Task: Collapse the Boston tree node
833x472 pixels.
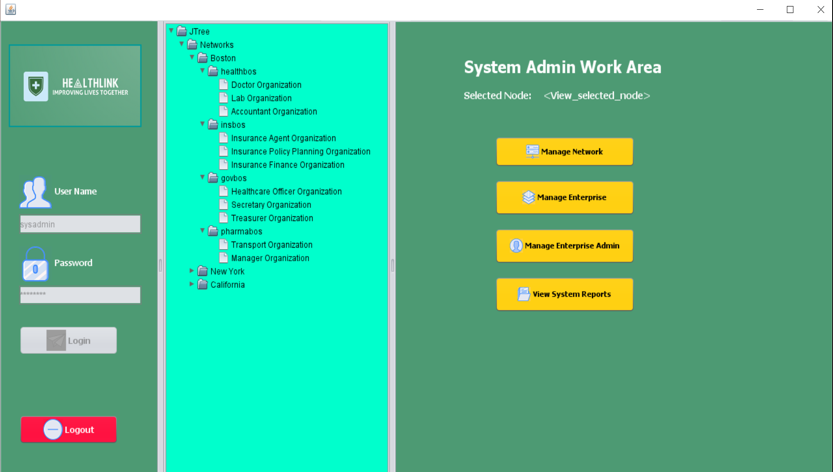Action: (192, 58)
